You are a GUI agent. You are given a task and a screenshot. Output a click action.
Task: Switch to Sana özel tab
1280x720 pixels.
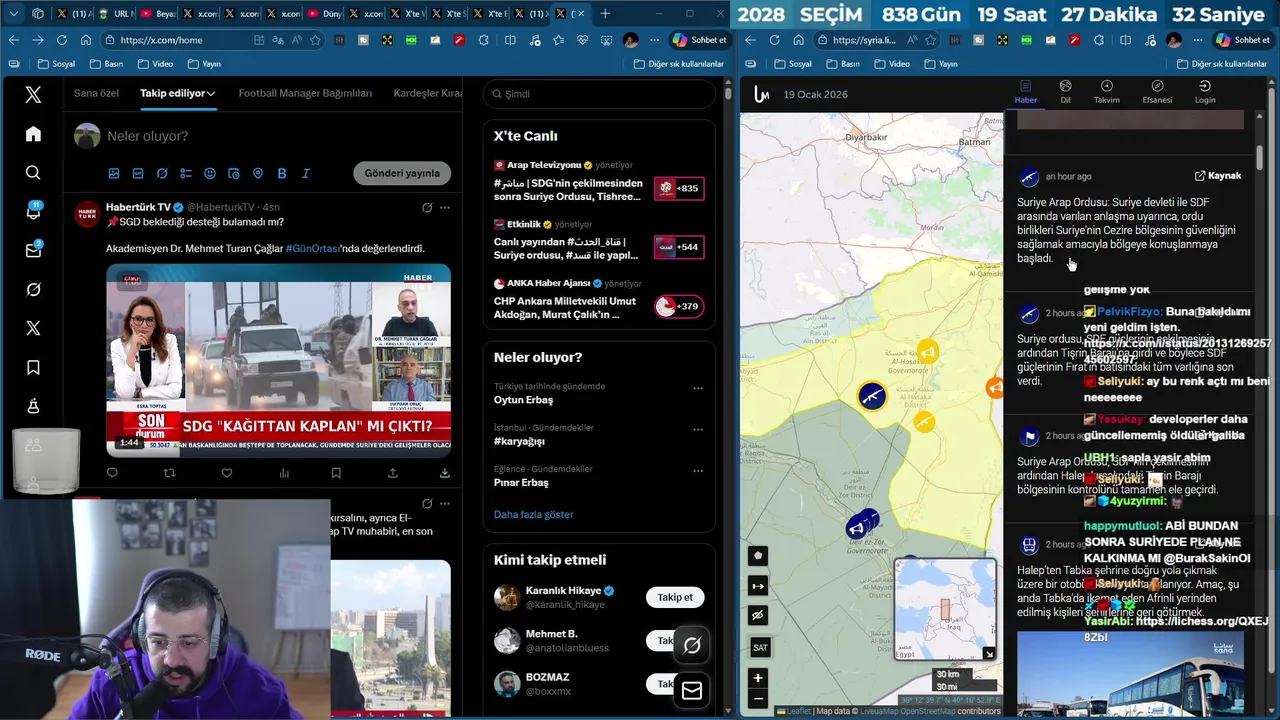(96, 93)
